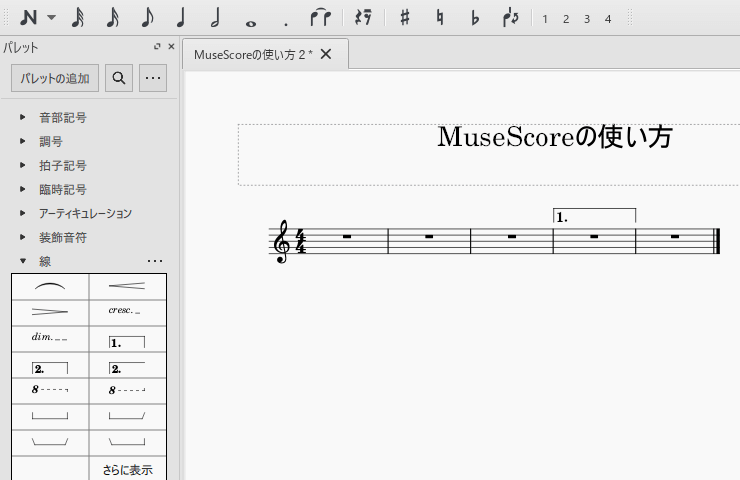Select the slur line in palette
This screenshot has height=480, width=740.
coord(50,286)
